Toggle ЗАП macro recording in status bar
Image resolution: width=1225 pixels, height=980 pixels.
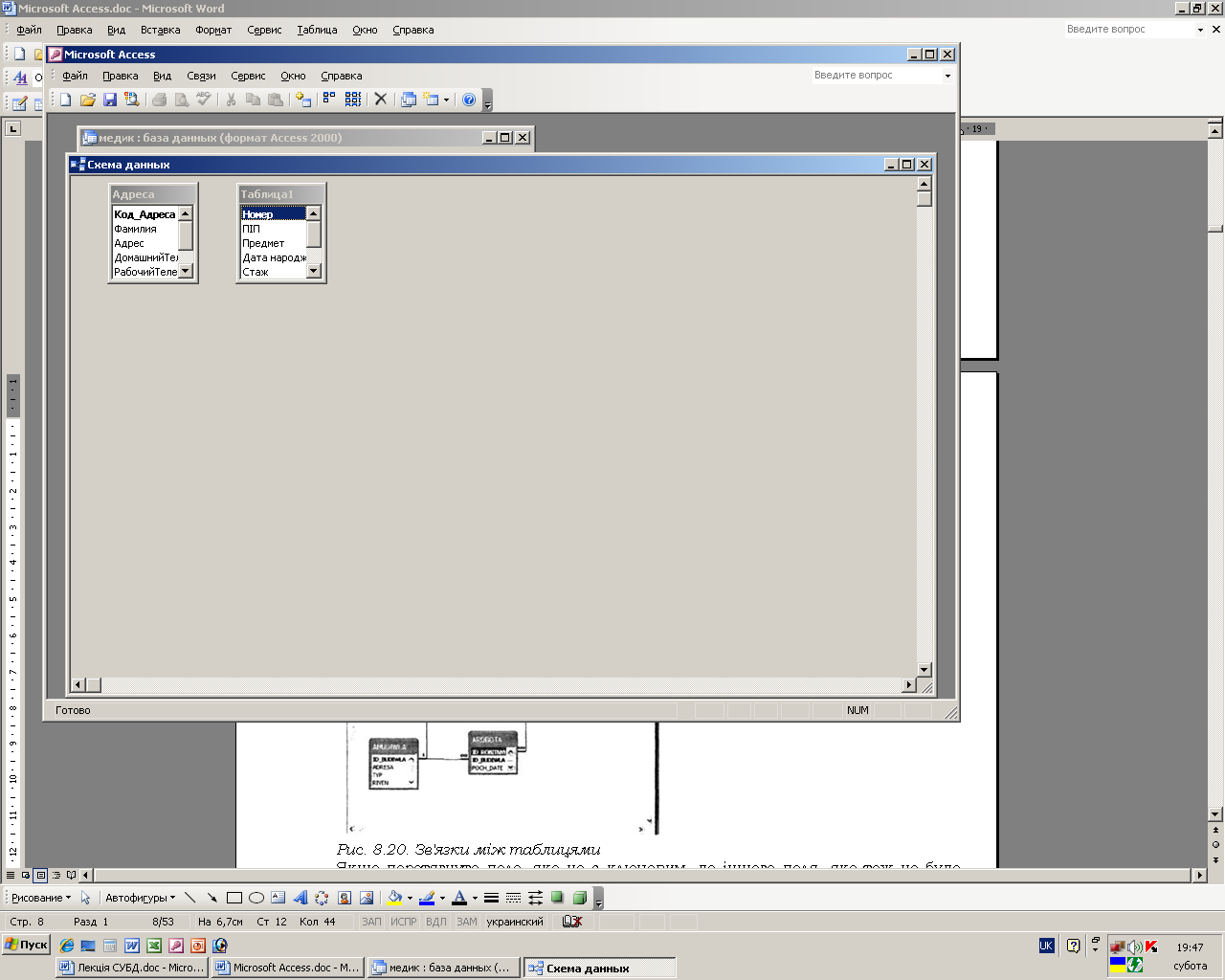(371, 922)
